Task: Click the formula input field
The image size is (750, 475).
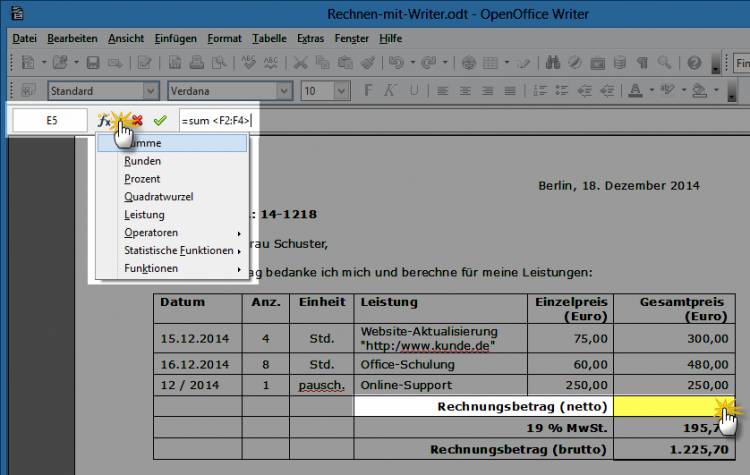Action: pos(217,120)
